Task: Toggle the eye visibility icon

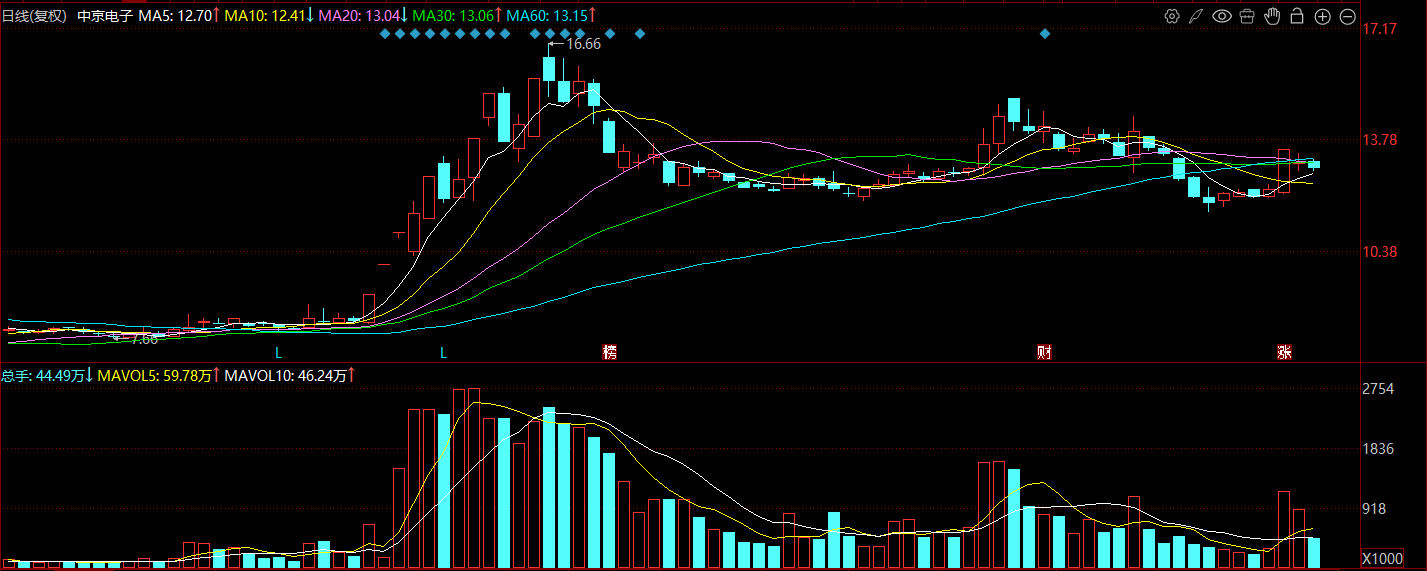Action: click(1221, 16)
